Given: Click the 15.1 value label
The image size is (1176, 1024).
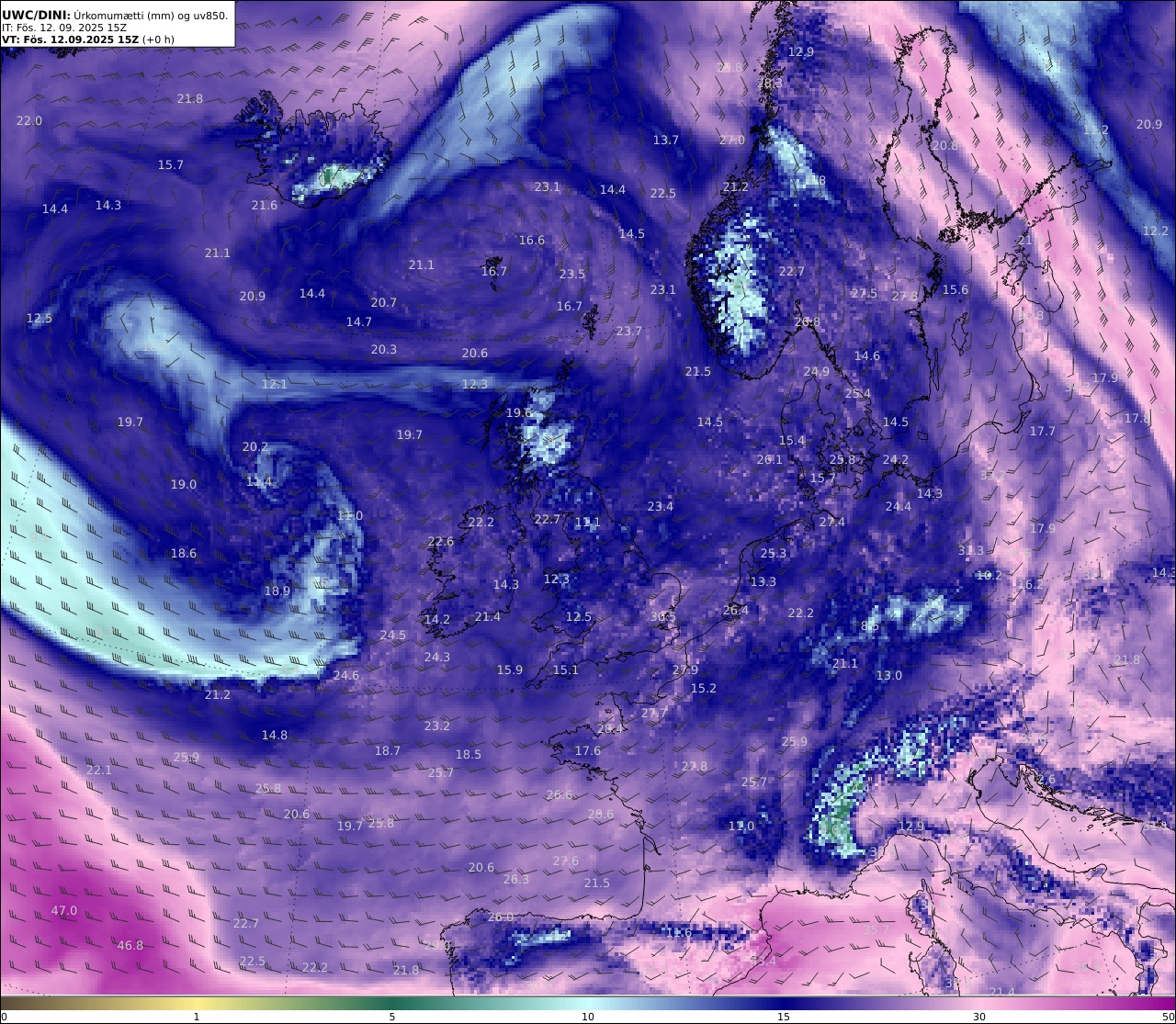Looking at the screenshot, I should [x=566, y=670].
